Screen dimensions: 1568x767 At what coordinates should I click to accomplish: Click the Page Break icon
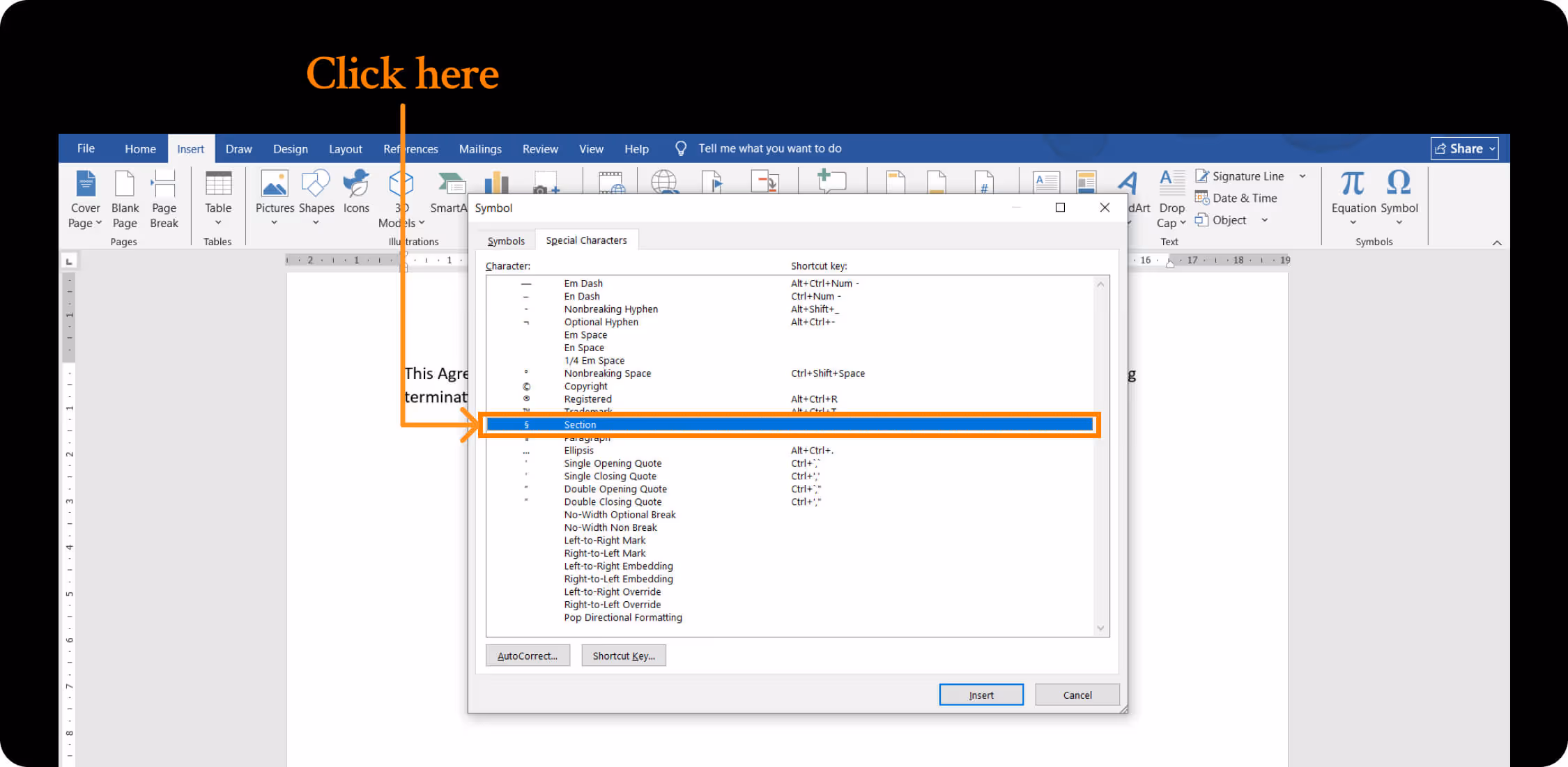(164, 185)
